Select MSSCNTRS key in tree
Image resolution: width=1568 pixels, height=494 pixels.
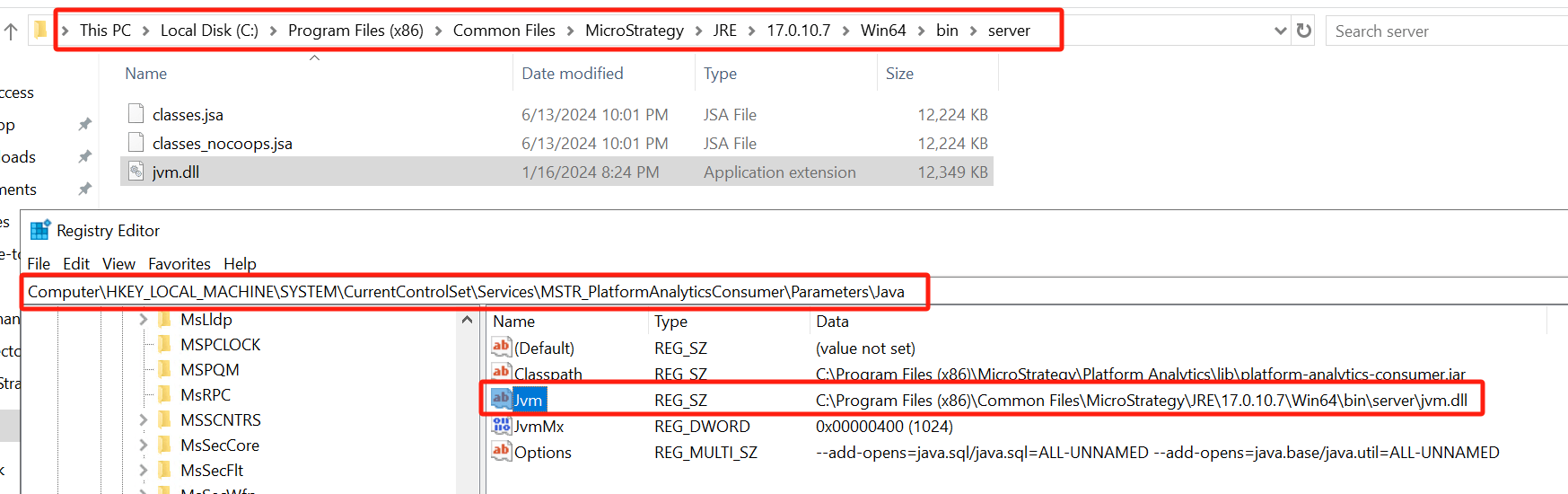click(x=220, y=420)
